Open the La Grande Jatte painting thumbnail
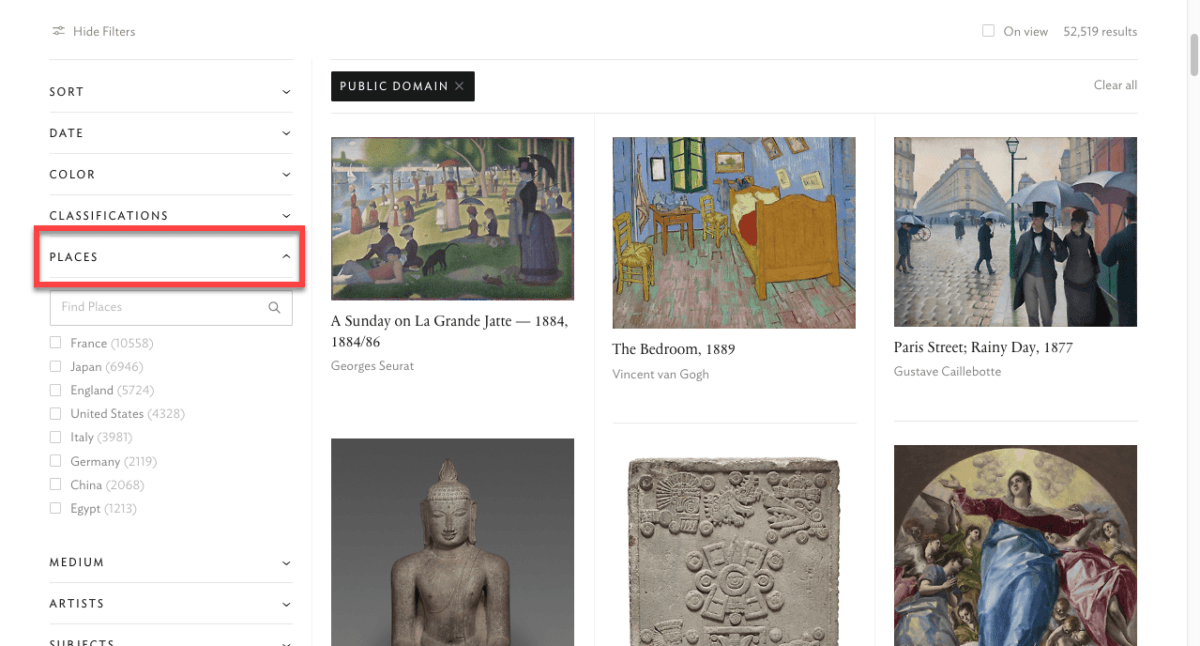 point(452,218)
